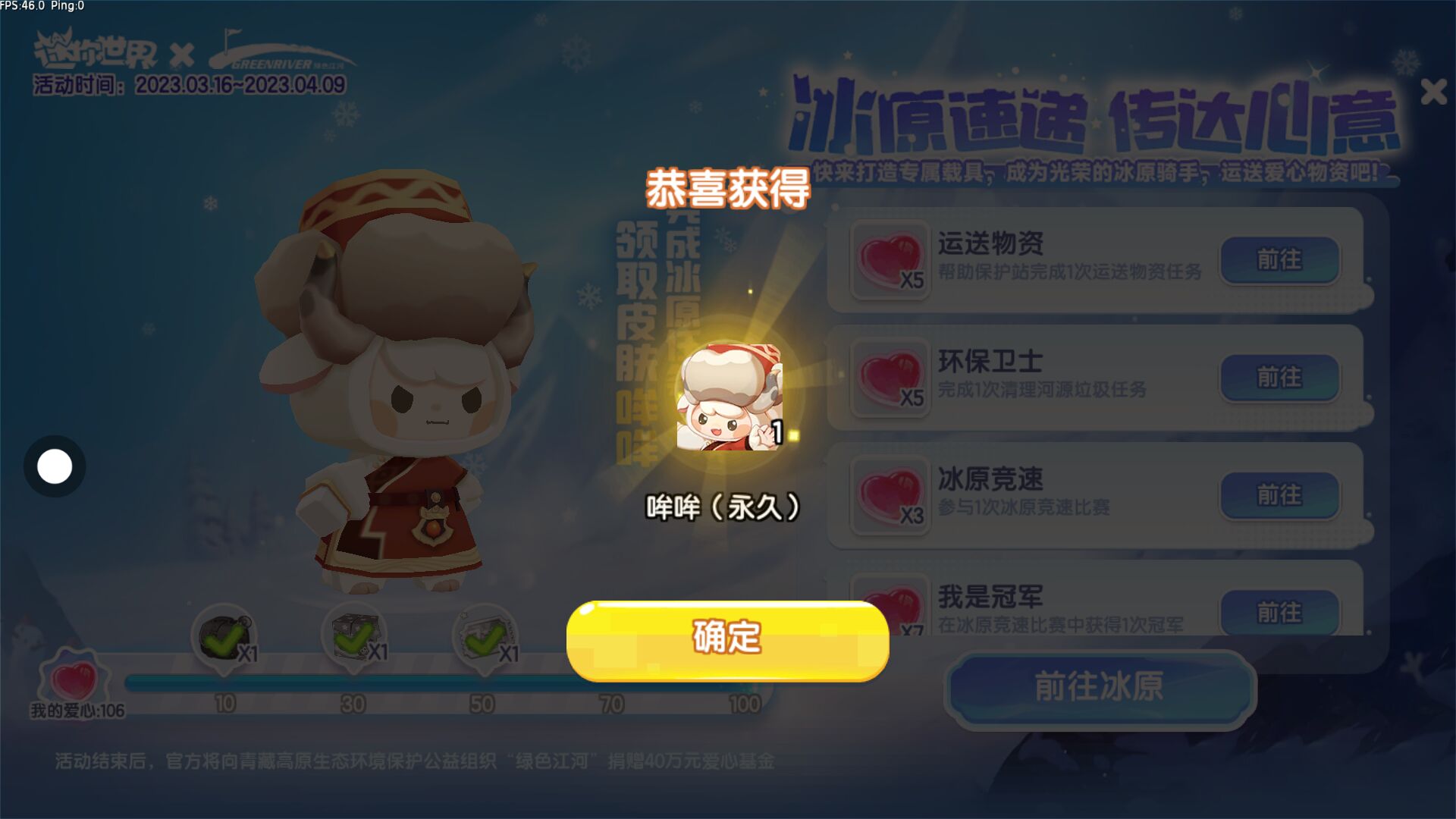Confirm reward with the yellow 确定 button
This screenshot has height=819, width=1456.
[727, 641]
